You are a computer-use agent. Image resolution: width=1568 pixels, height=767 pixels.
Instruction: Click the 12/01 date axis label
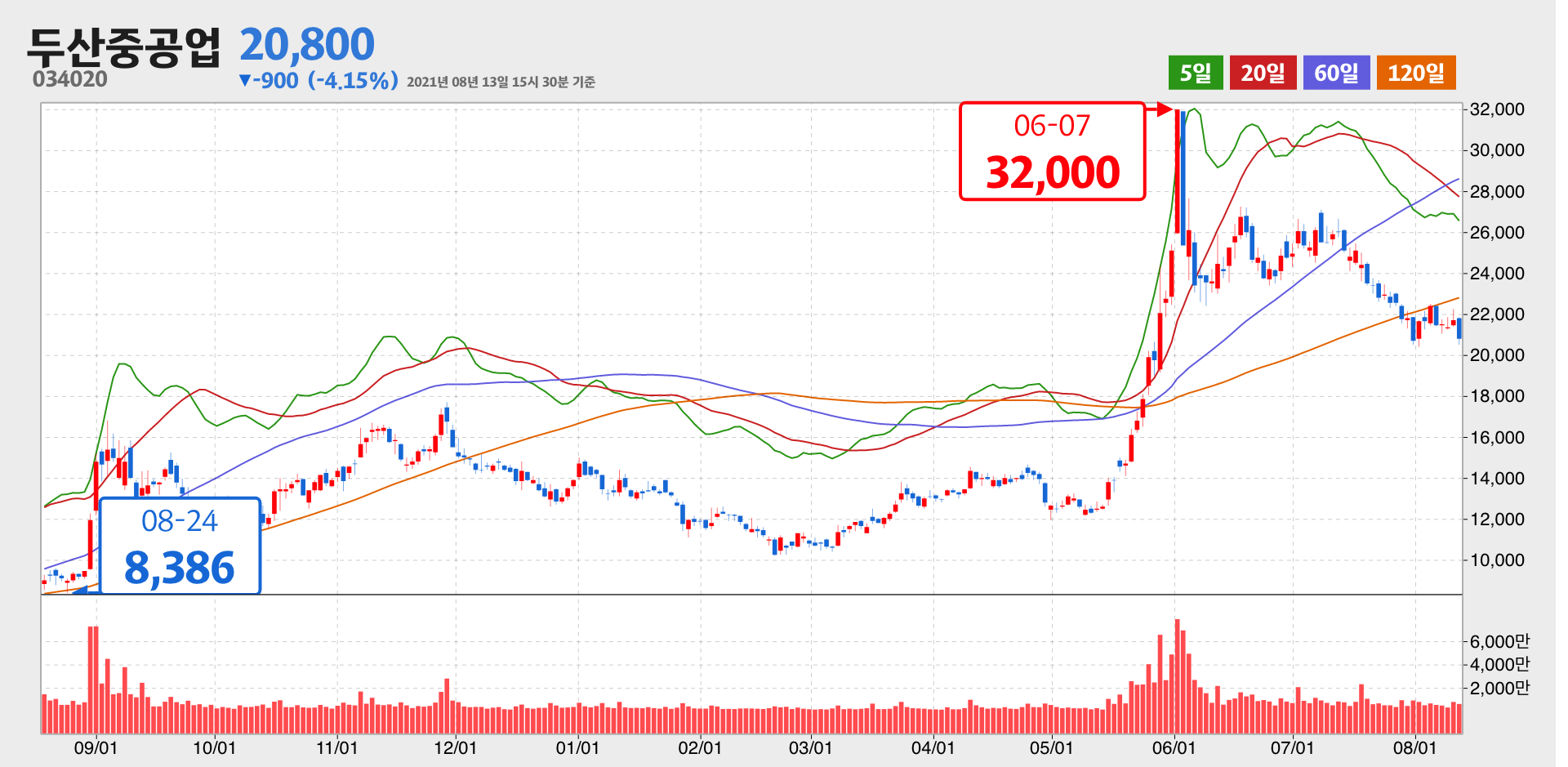455,747
